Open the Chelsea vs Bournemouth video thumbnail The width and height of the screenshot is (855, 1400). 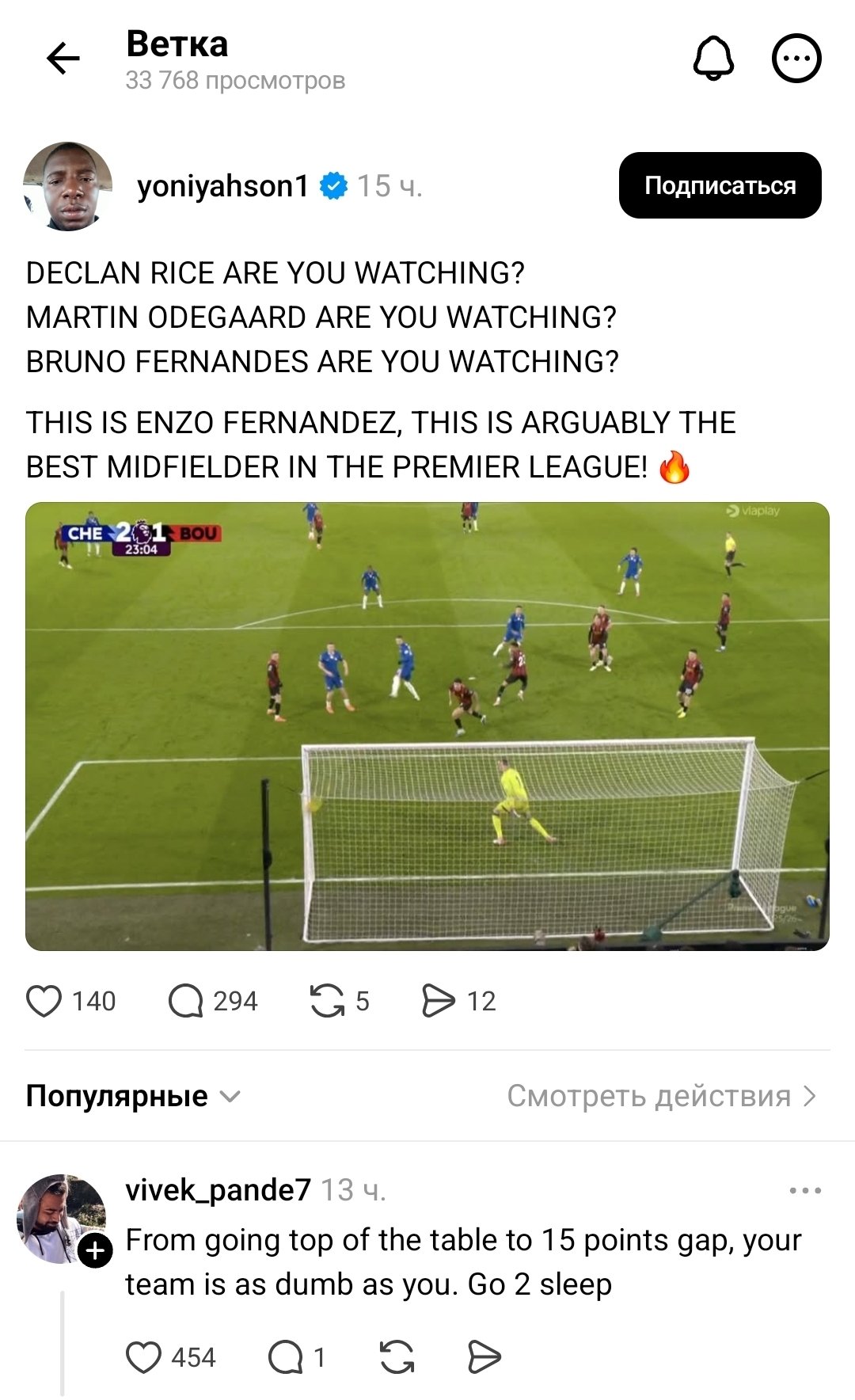click(427, 726)
